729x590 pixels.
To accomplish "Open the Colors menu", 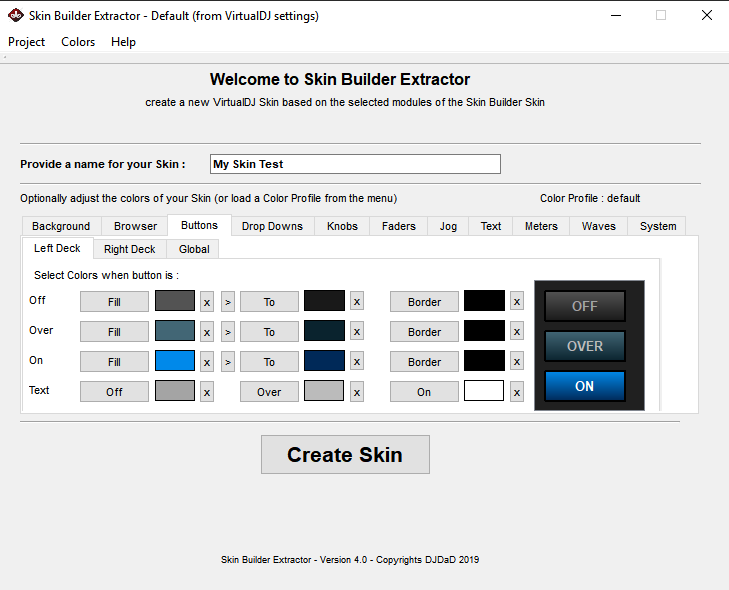I will 78,42.
